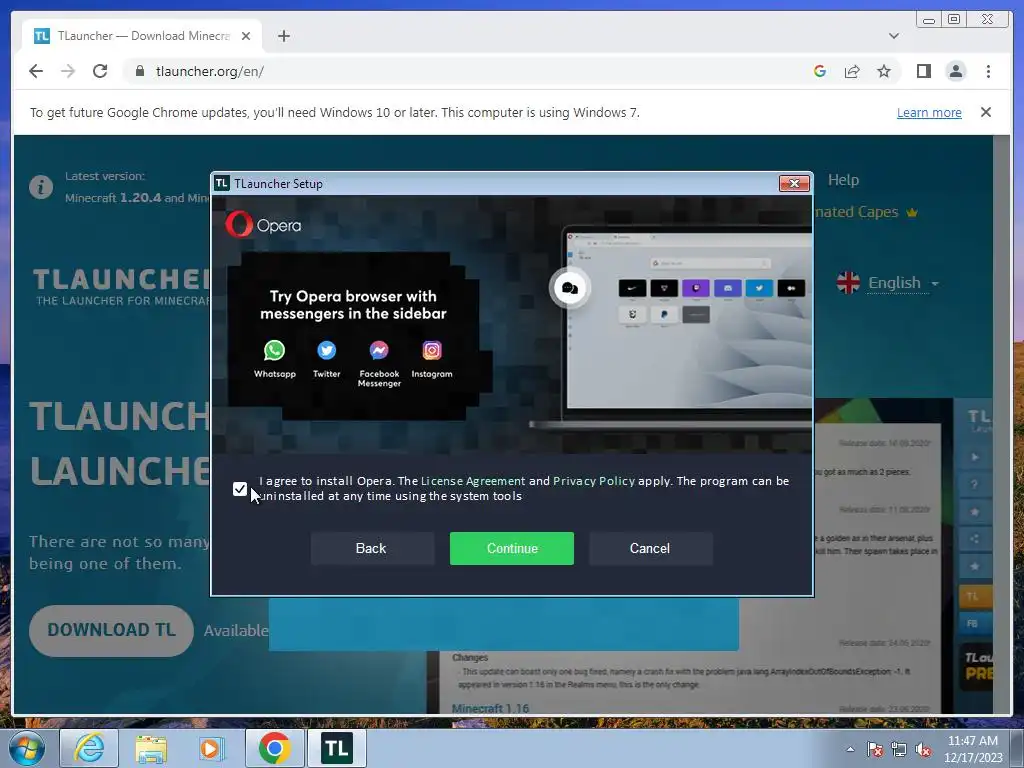Click the DOWNLOAD TL button
This screenshot has width=1024, height=768.
point(111,630)
